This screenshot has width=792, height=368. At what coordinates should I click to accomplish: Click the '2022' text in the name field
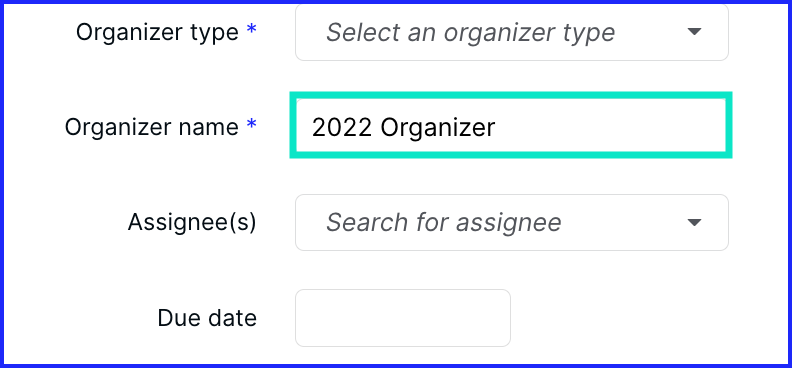click(342, 128)
